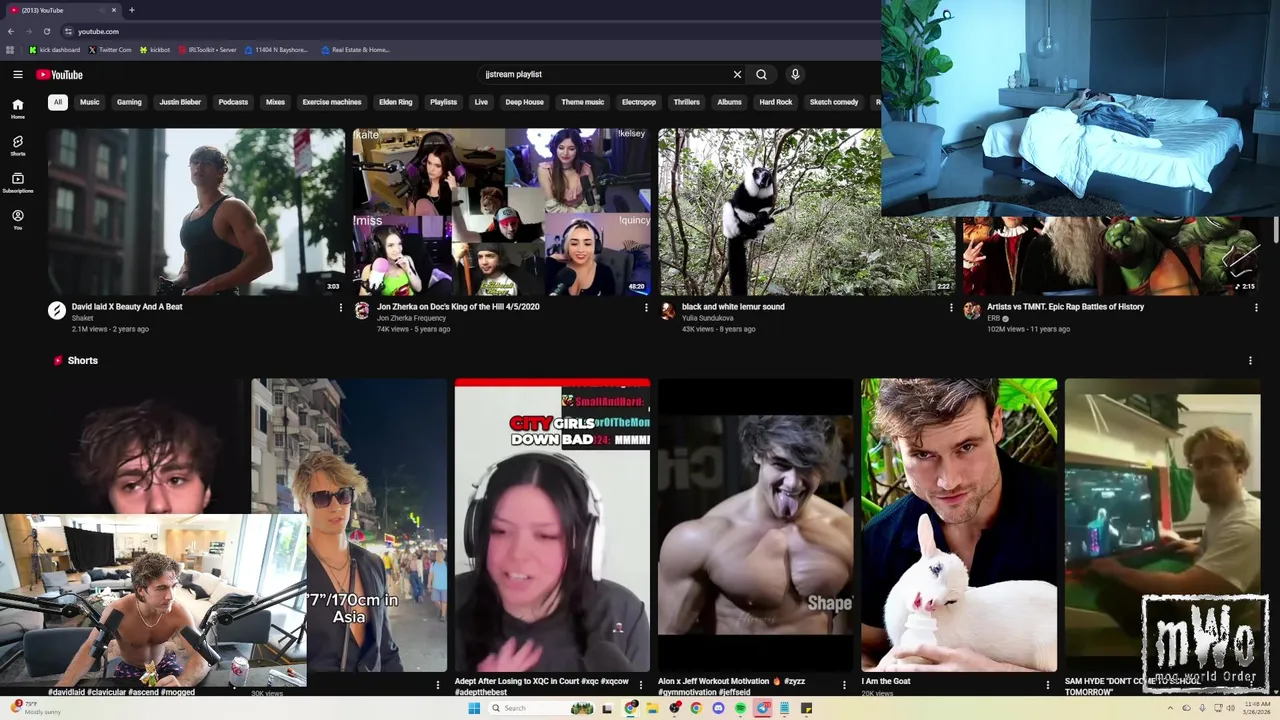Open Subscriptions in the left sidebar
The width and height of the screenshot is (1280, 720).
(18, 183)
